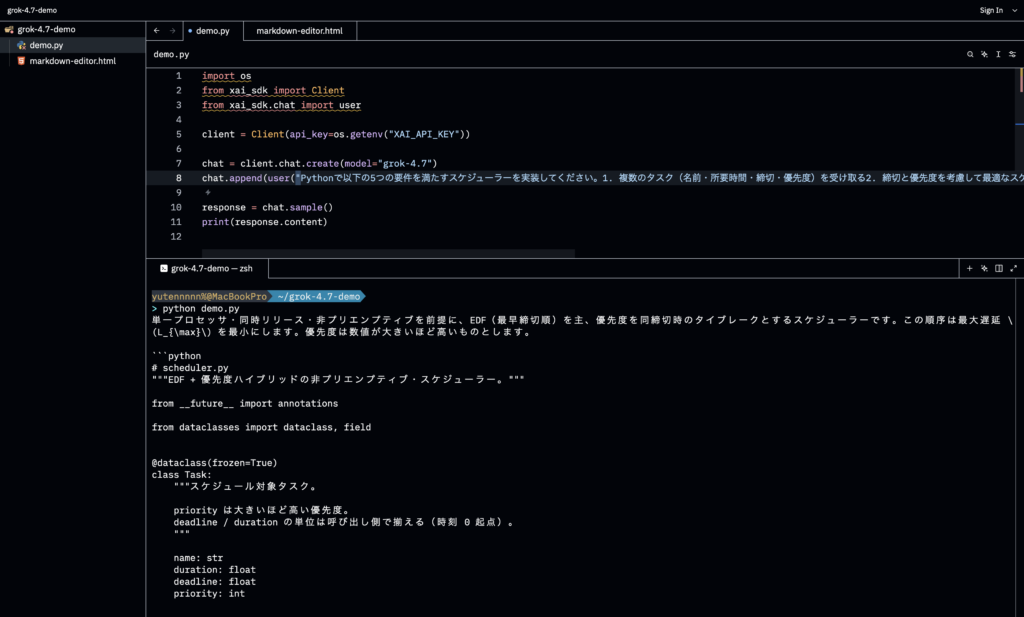Open the Sign In dropdown chevron
Image resolution: width=1024 pixels, height=617 pixels.
1014,10
